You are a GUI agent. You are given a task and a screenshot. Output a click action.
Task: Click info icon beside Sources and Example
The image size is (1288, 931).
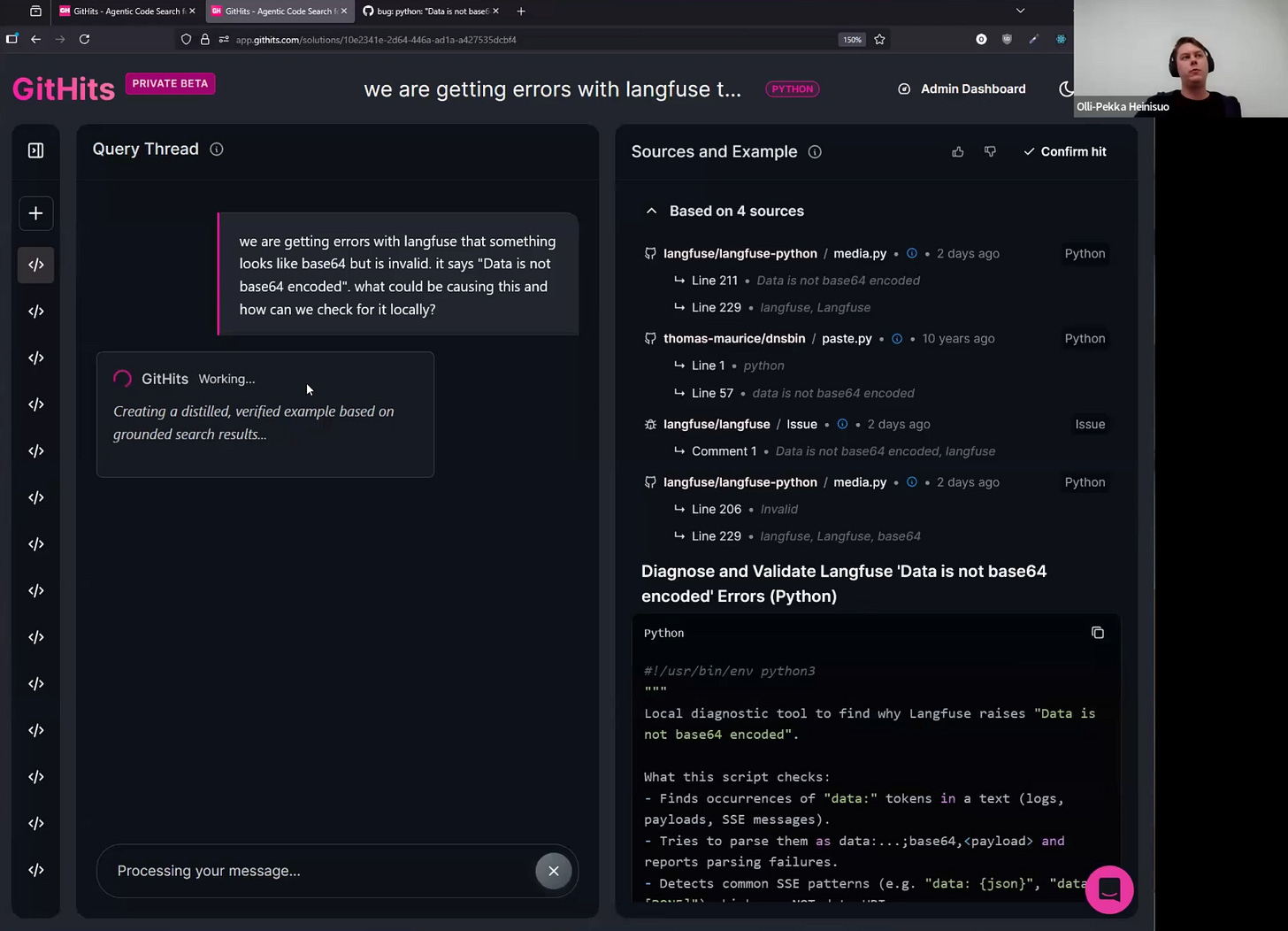coord(815,152)
